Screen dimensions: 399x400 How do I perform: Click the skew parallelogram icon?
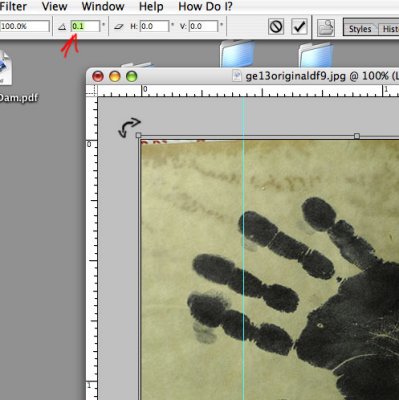pyautogui.click(x=119, y=27)
